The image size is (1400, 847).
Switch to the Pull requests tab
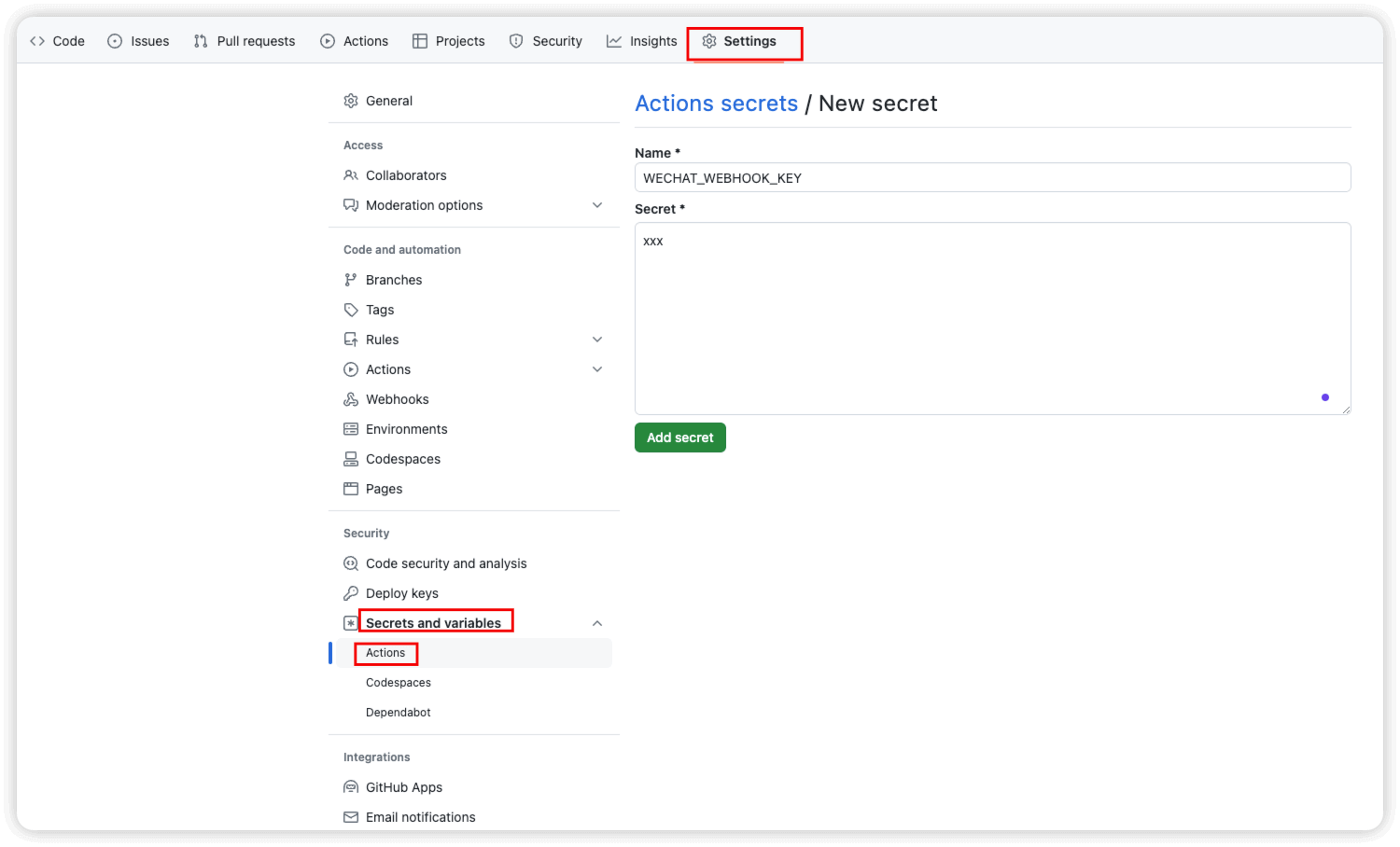pyautogui.click(x=245, y=41)
